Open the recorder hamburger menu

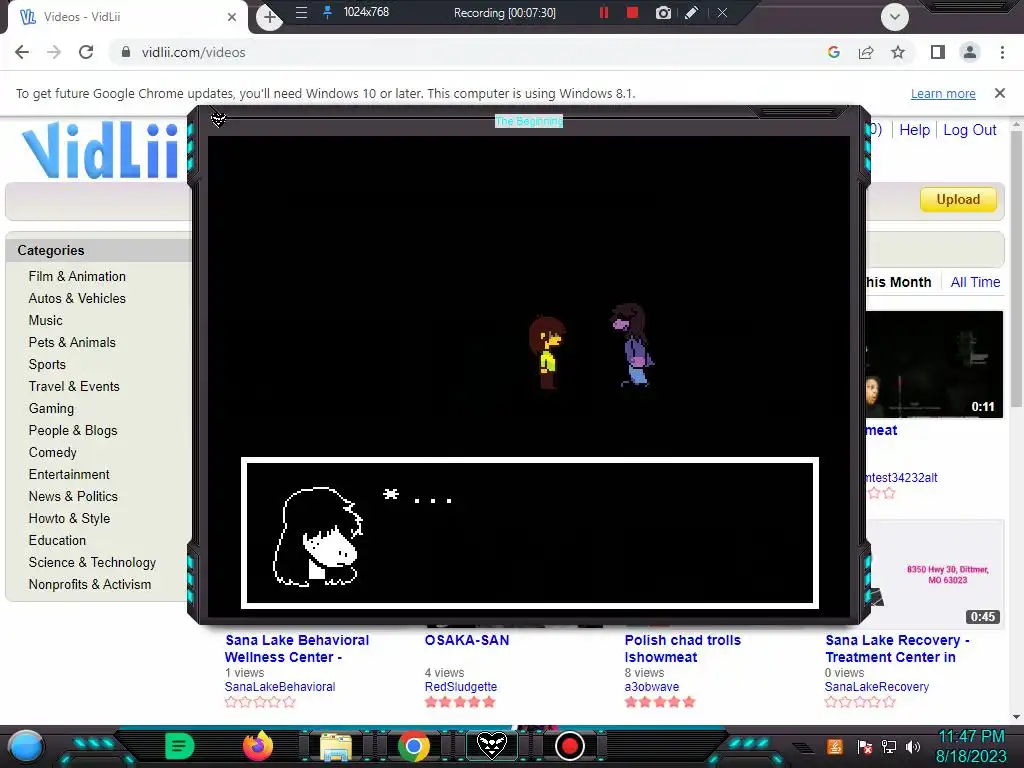coord(301,12)
